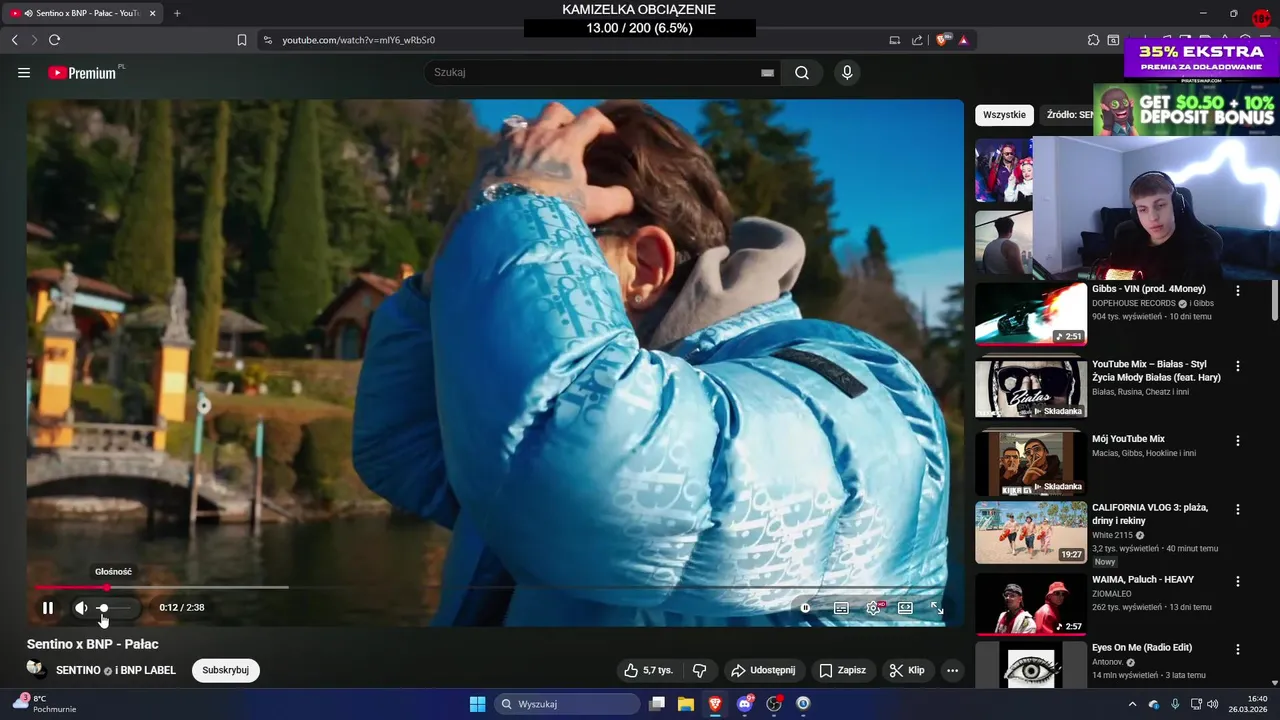The image size is (1280, 720).
Task: Open options menu for CALIFORNIA VLOG 3
Action: click(1238, 509)
